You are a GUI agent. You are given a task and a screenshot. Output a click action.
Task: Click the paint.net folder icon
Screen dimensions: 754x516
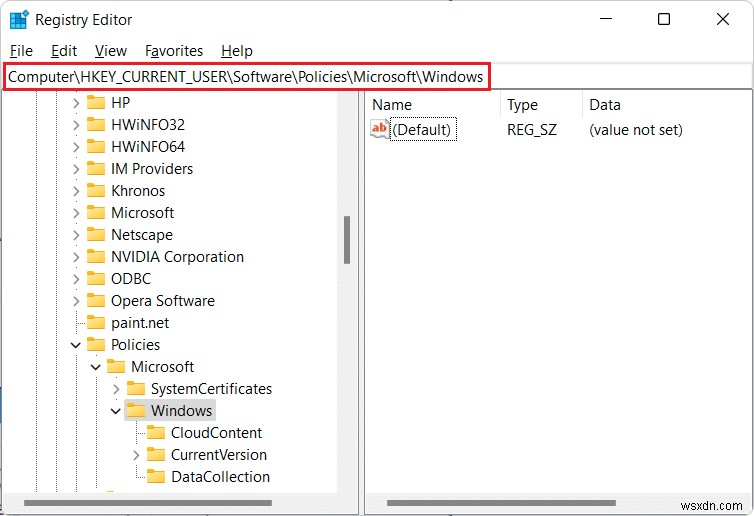tap(95, 323)
